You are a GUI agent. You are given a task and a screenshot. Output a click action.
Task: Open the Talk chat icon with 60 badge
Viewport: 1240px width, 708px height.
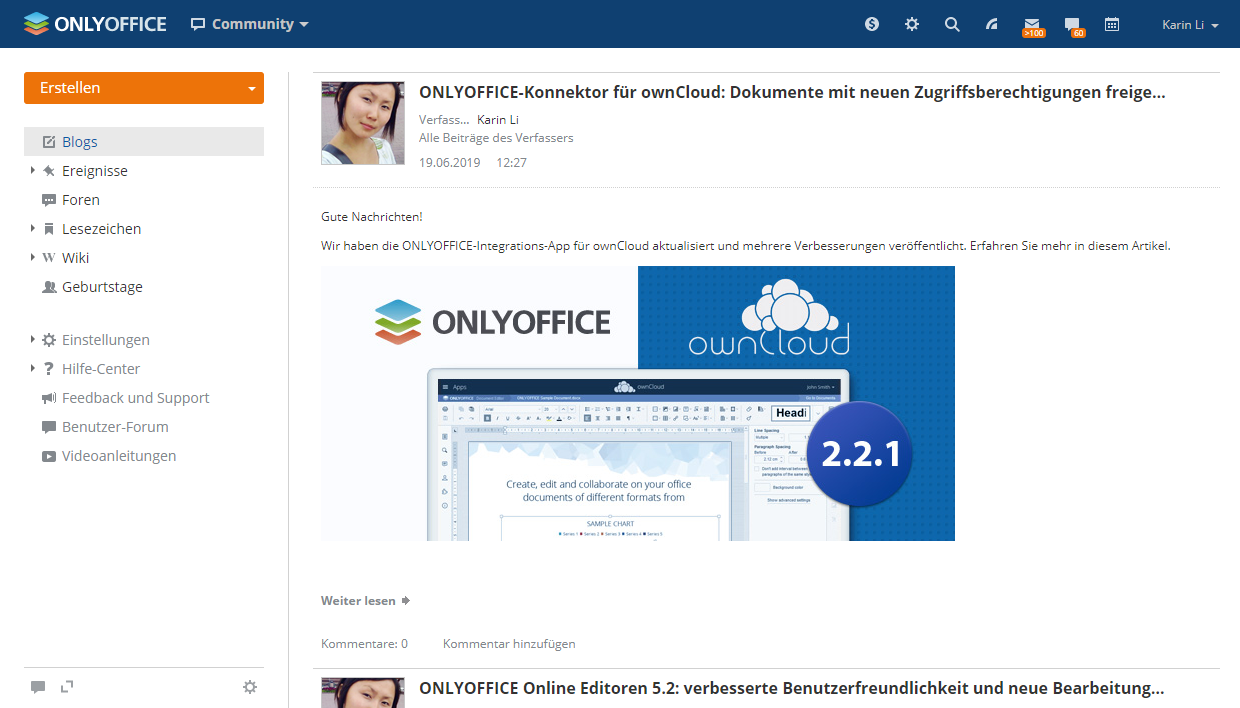coord(1072,25)
